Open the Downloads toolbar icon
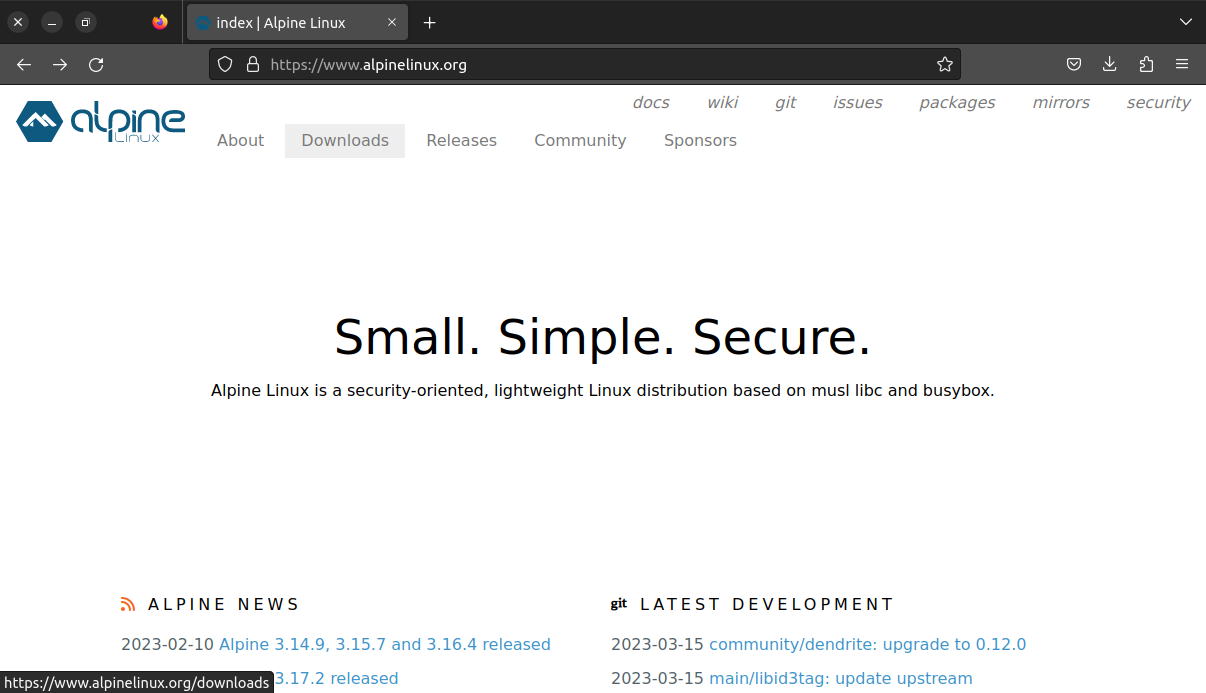 1109,65
